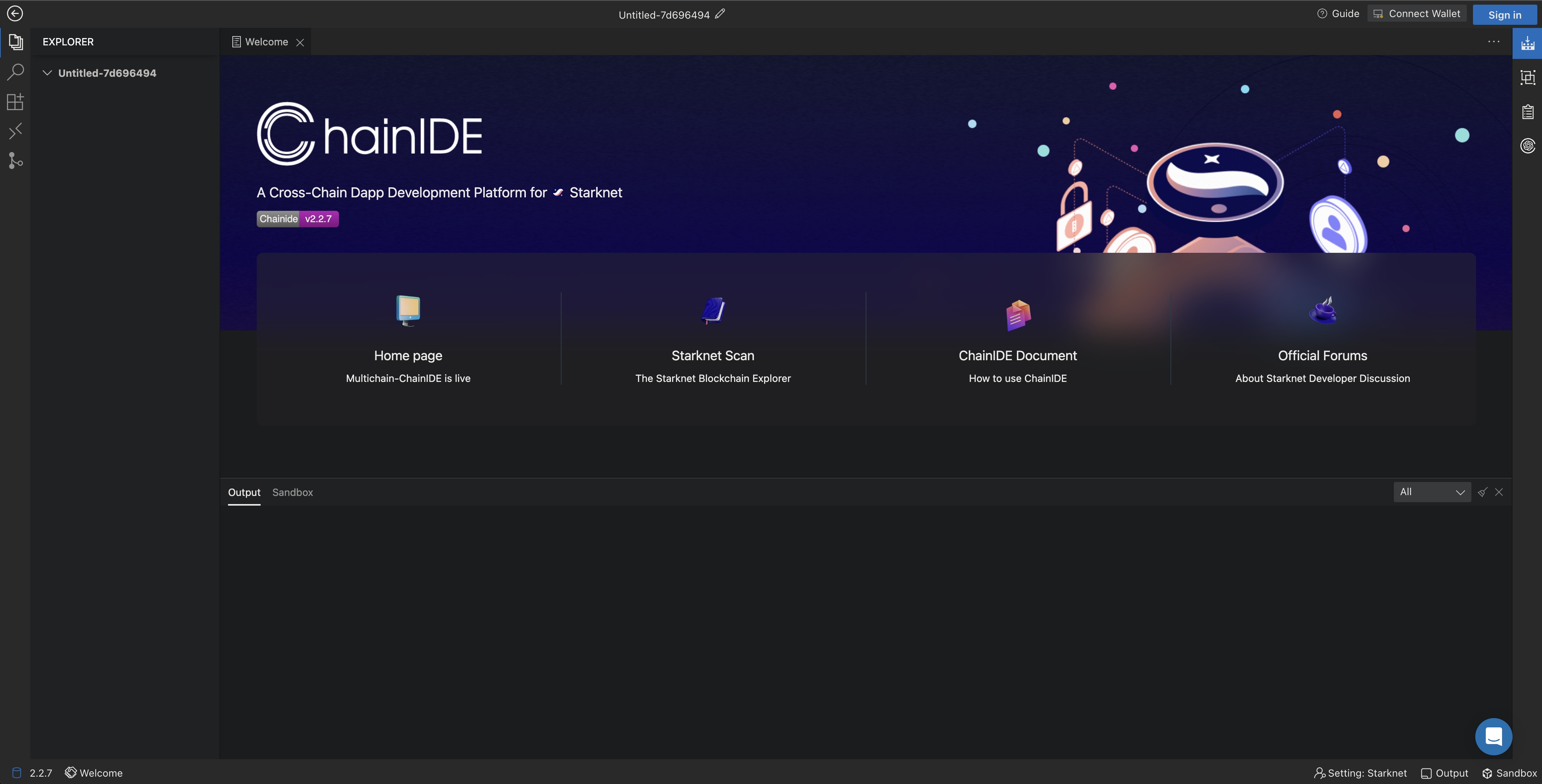
Task: Click the Sign in button
Action: [1504, 15]
